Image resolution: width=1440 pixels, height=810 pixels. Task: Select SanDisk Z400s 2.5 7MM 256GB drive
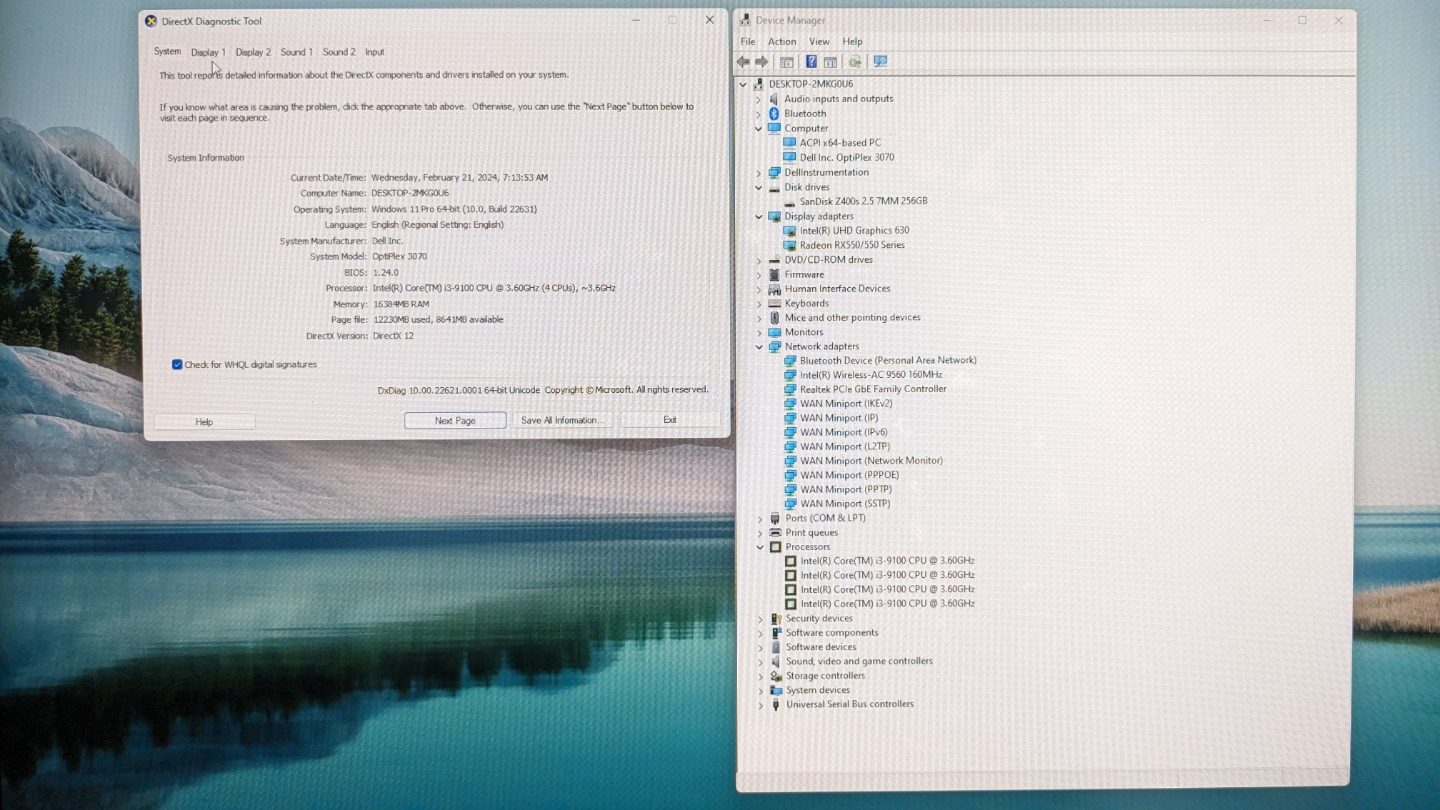click(x=864, y=201)
